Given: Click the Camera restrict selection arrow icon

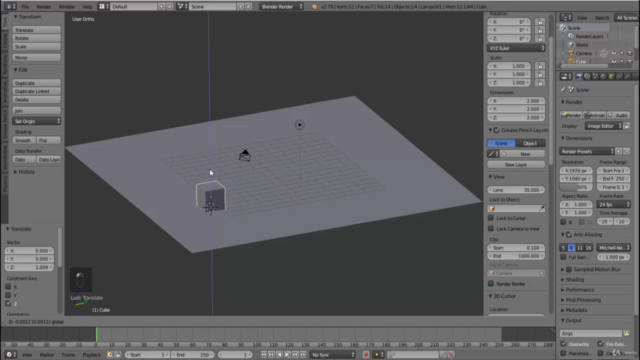Looking at the screenshot, I should (622, 53).
